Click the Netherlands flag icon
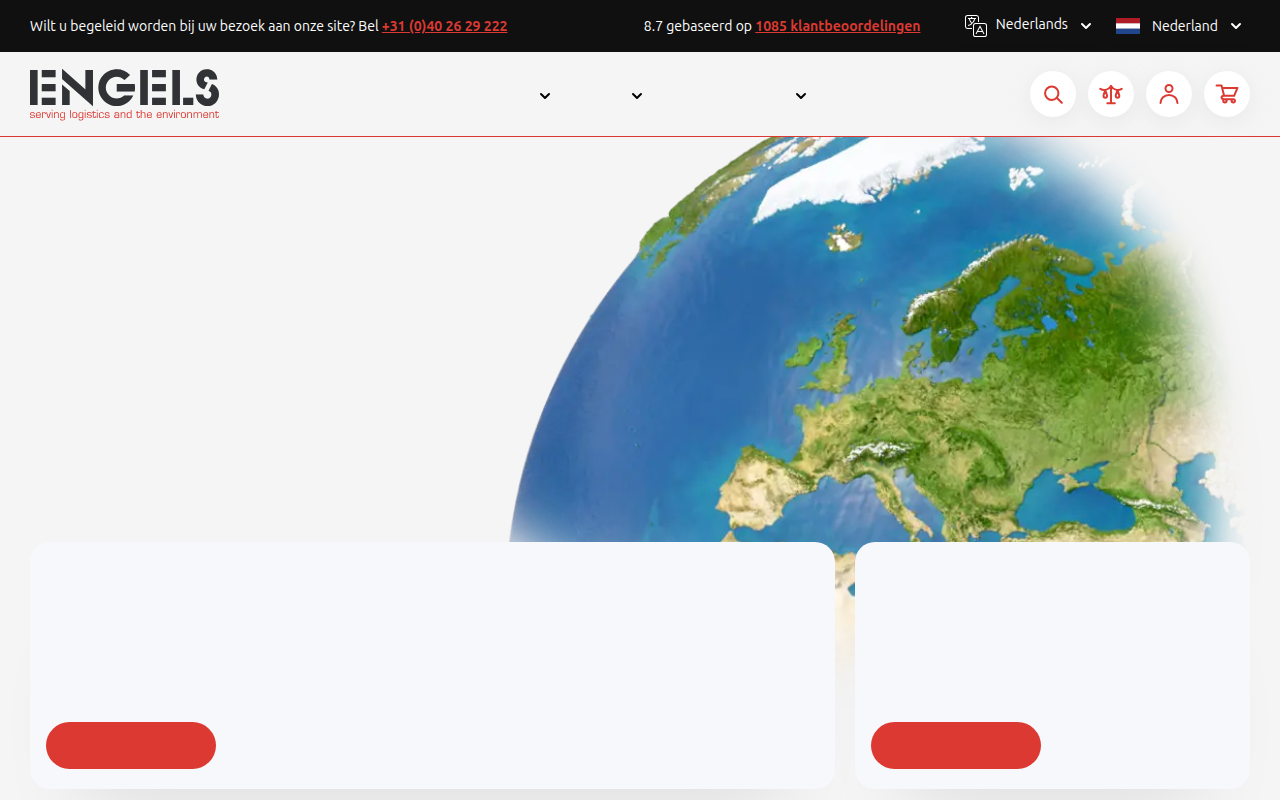The height and width of the screenshot is (800, 1280). [x=1128, y=26]
